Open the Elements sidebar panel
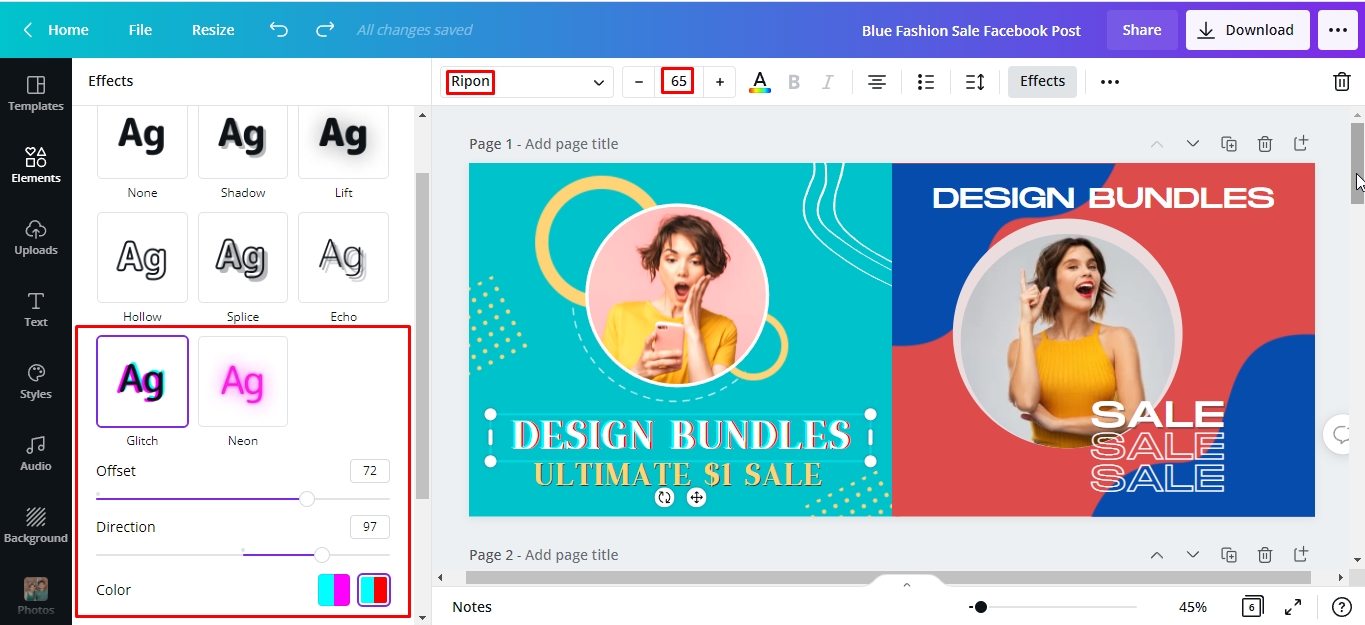 (36, 165)
